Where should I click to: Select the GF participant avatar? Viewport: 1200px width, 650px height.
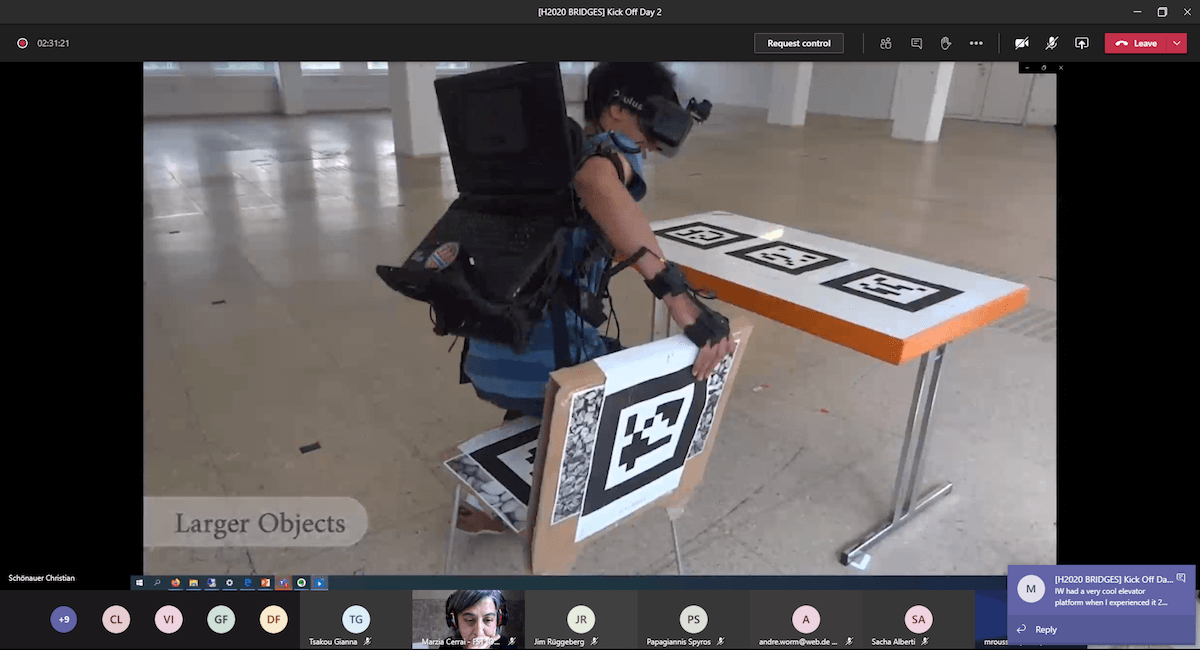[x=221, y=620]
